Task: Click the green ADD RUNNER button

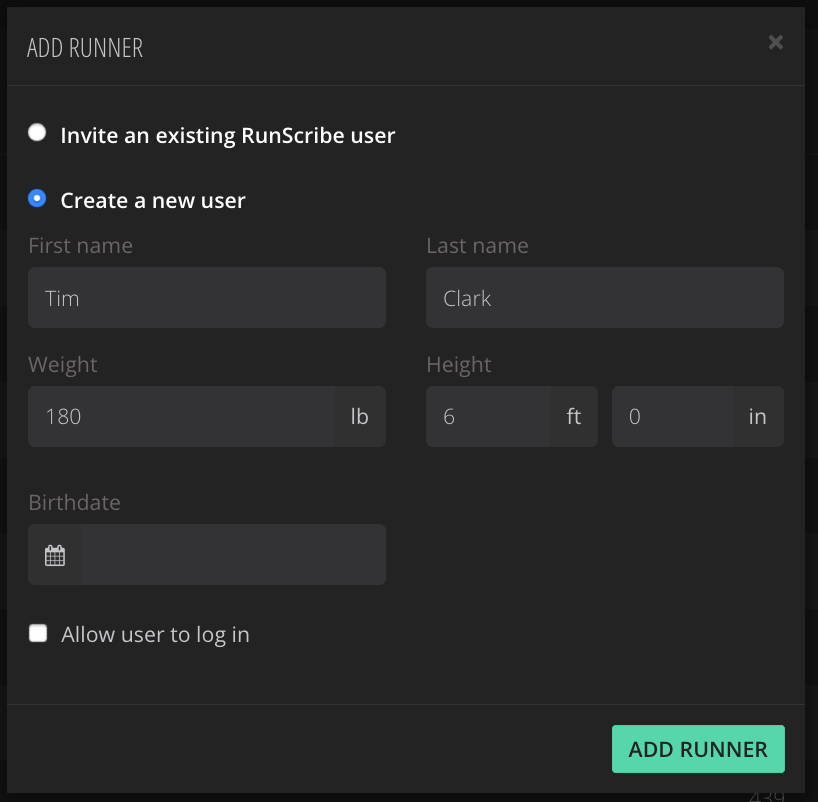Action: [x=698, y=749]
